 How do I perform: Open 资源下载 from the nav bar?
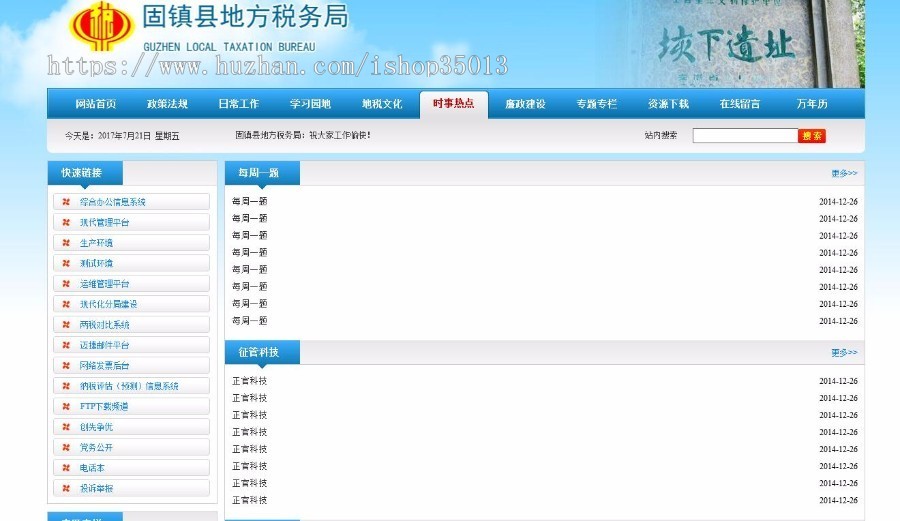point(668,104)
